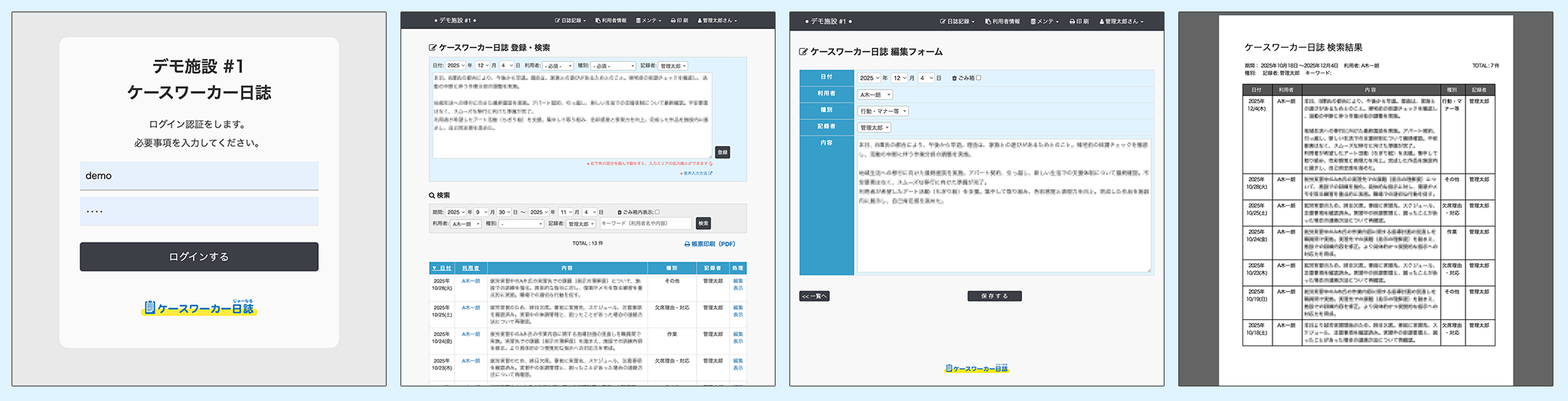The image size is (1568, 401).
Task: Click the ケースワーカー日誌 logo on login screen
Action: click(199, 308)
